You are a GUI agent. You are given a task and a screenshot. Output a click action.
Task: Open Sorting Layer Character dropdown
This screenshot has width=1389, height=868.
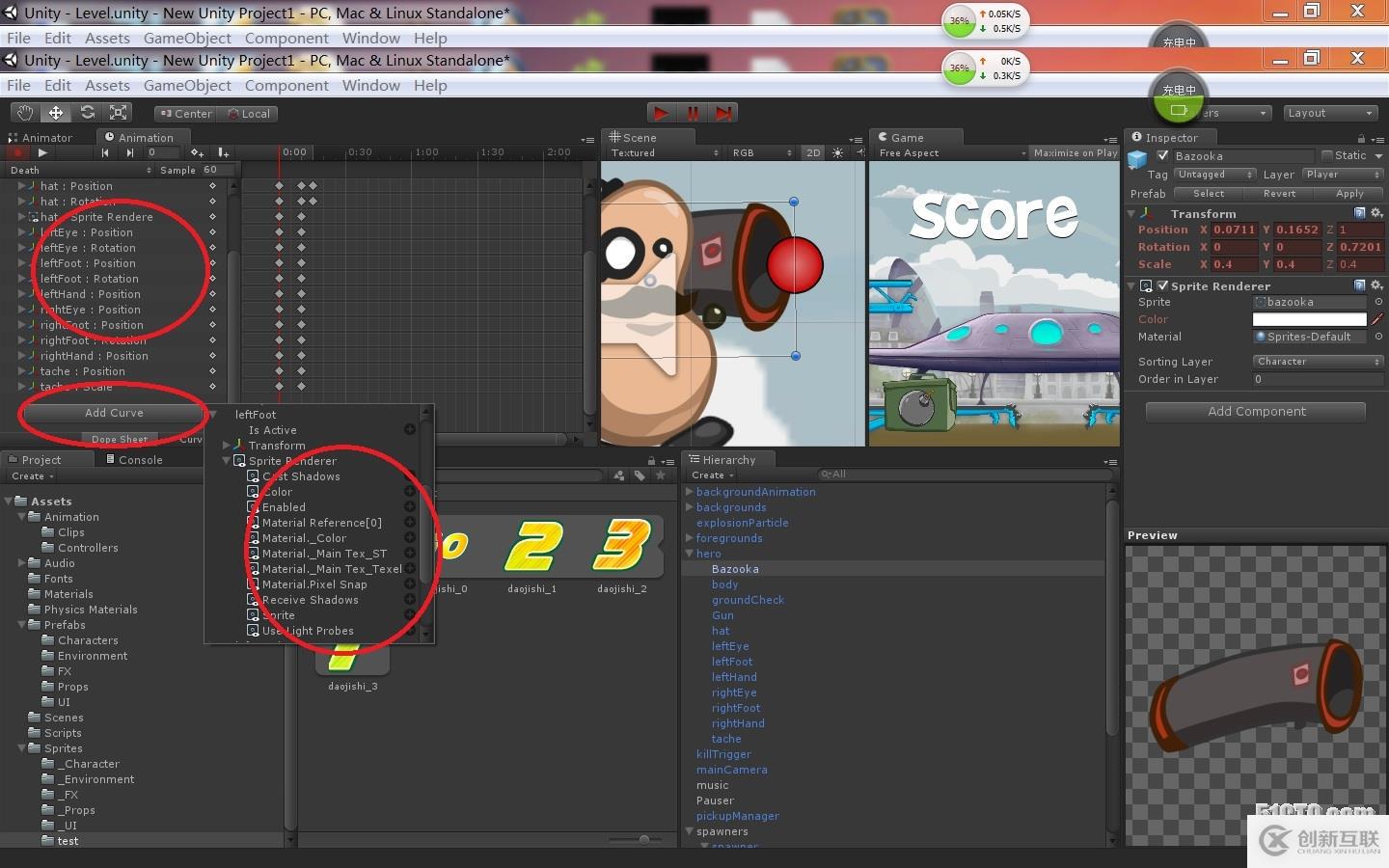(1319, 362)
